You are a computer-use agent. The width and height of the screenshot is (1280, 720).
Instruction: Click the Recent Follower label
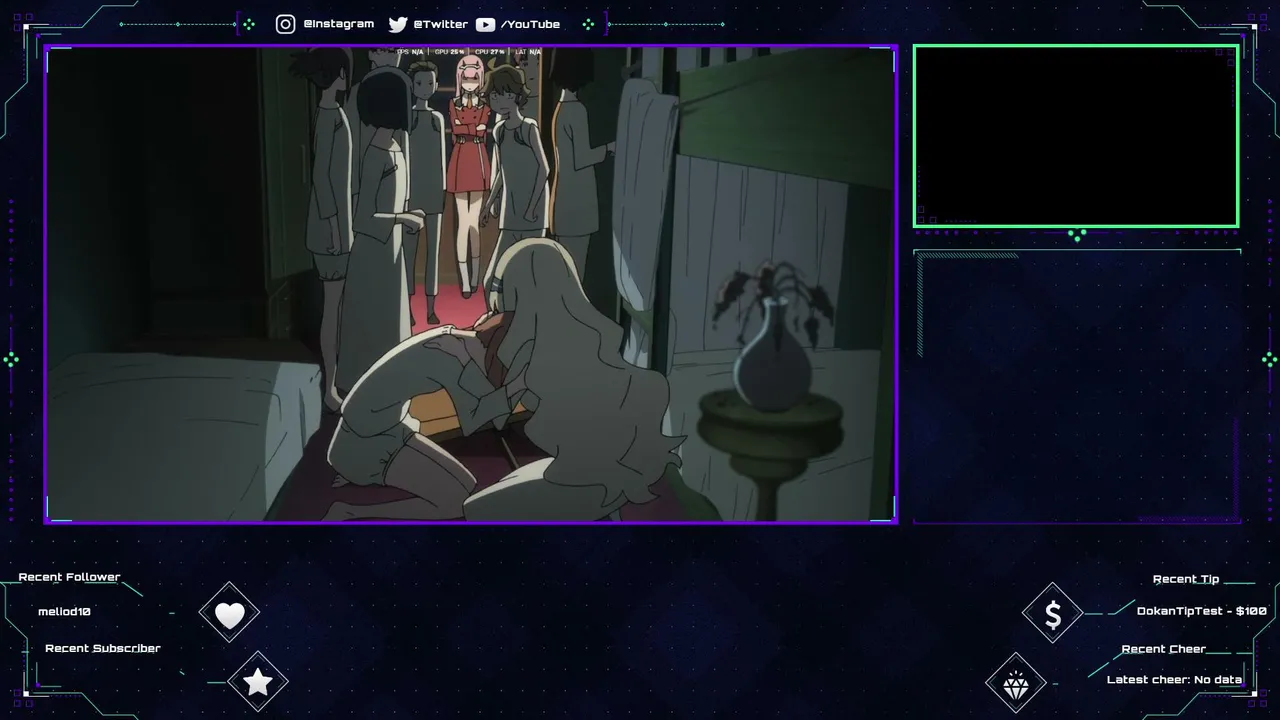pyautogui.click(x=69, y=577)
